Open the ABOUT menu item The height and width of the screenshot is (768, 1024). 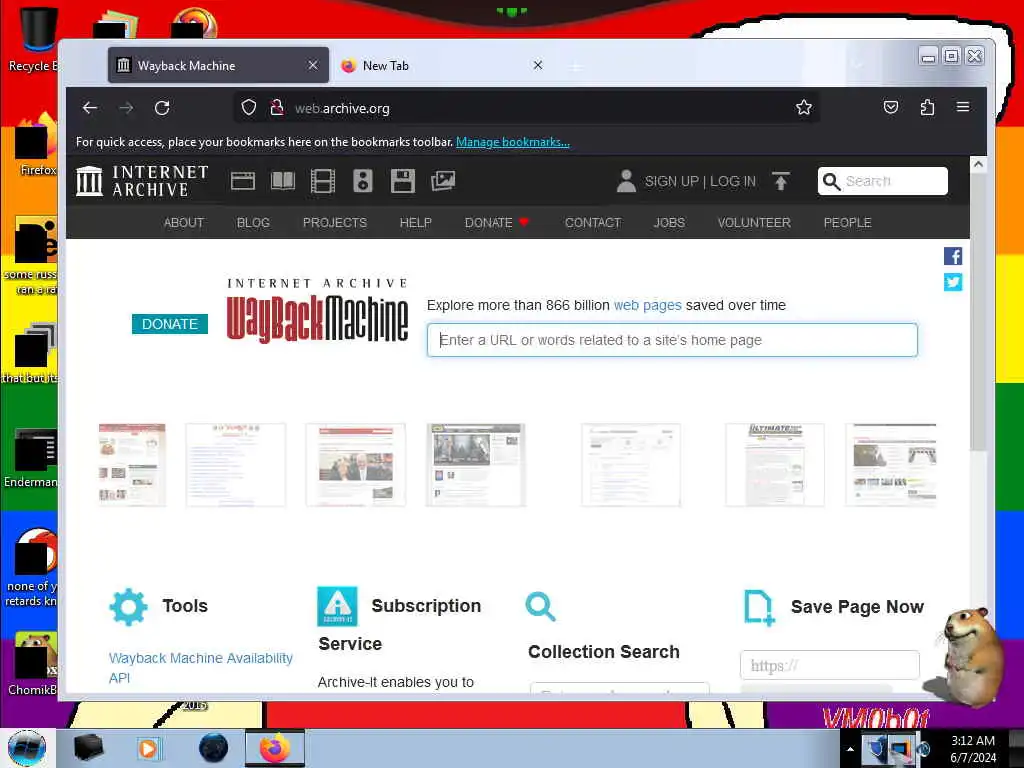pyautogui.click(x=184, y=223)
